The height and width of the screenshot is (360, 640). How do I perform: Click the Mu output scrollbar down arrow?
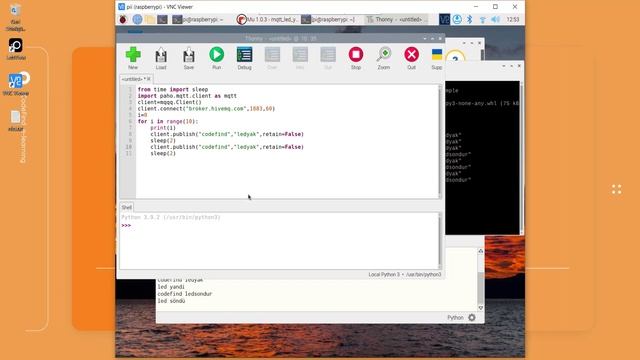pos(480,308)
